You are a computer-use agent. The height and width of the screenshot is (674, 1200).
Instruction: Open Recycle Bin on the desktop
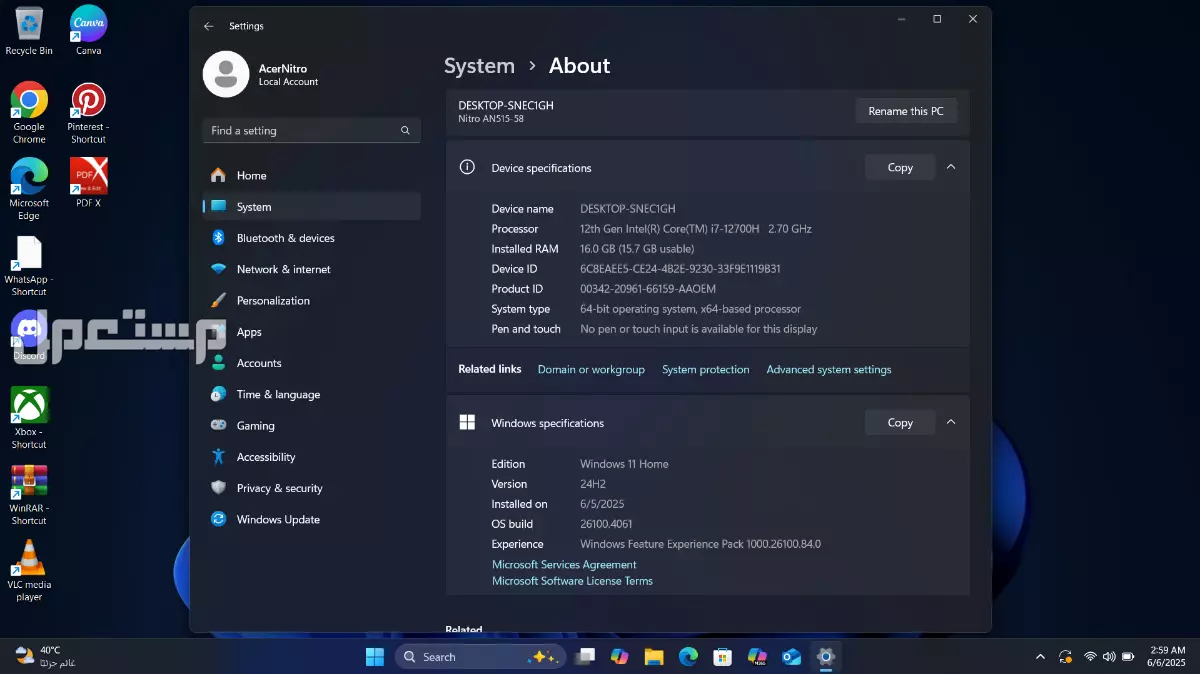[29, 31]
